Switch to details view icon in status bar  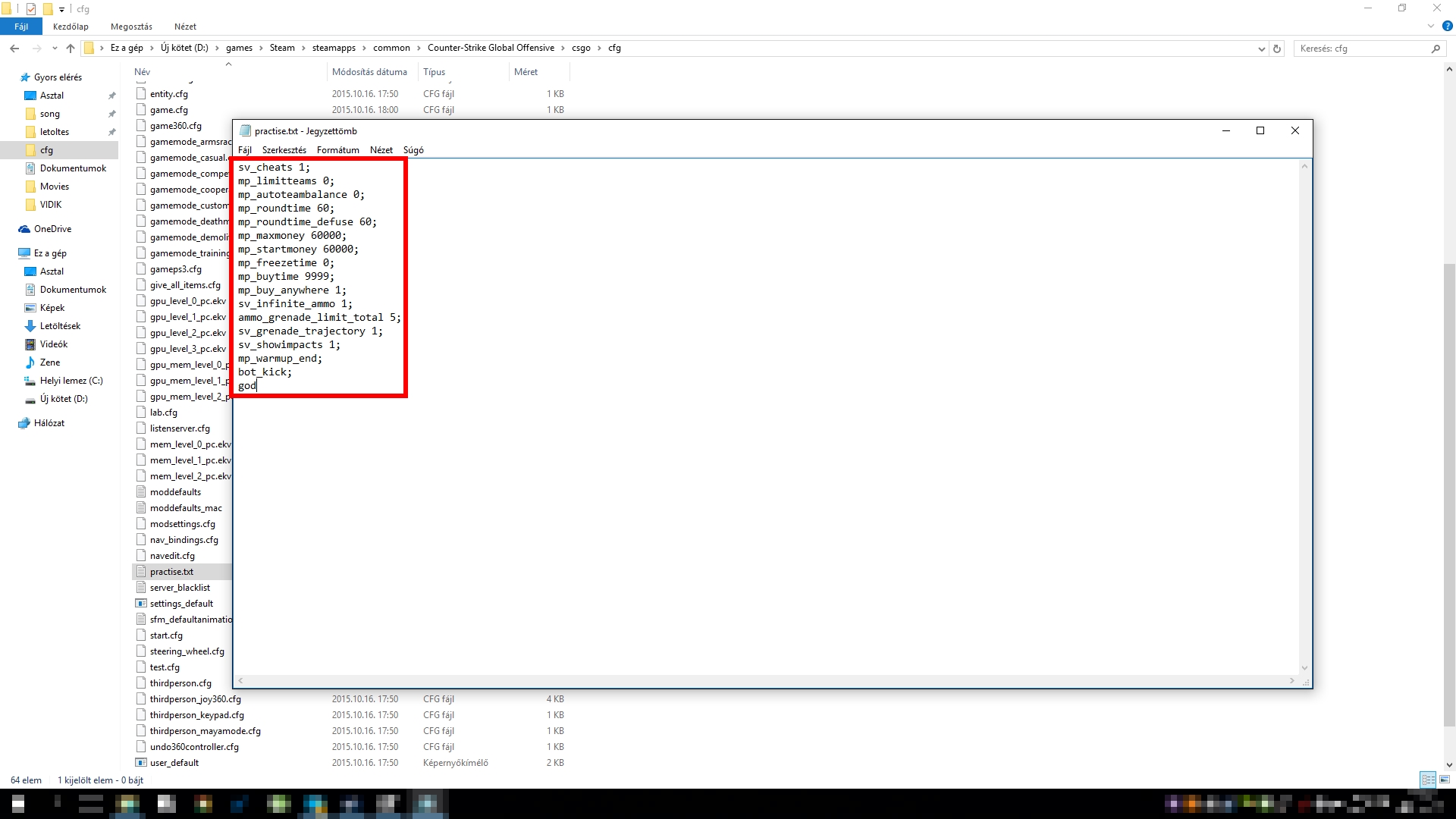click(x=1428, y=780)
